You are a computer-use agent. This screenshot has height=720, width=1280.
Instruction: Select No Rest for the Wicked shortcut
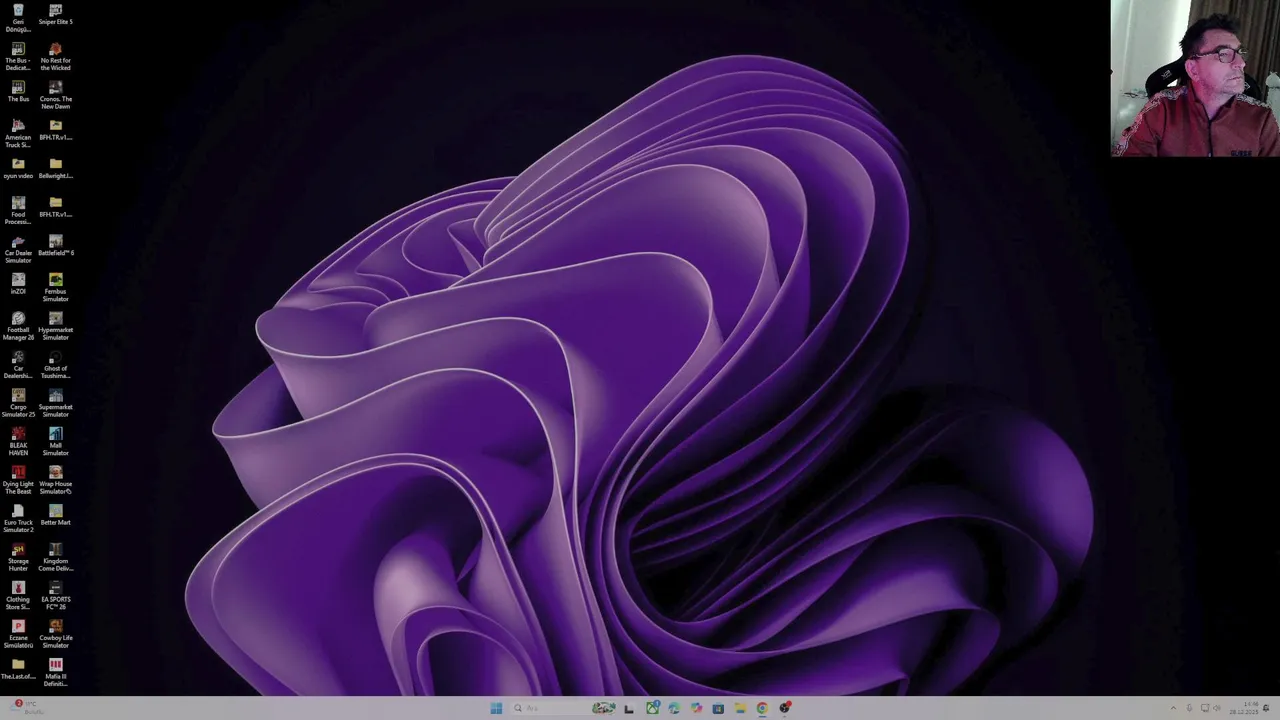[55, 57]
